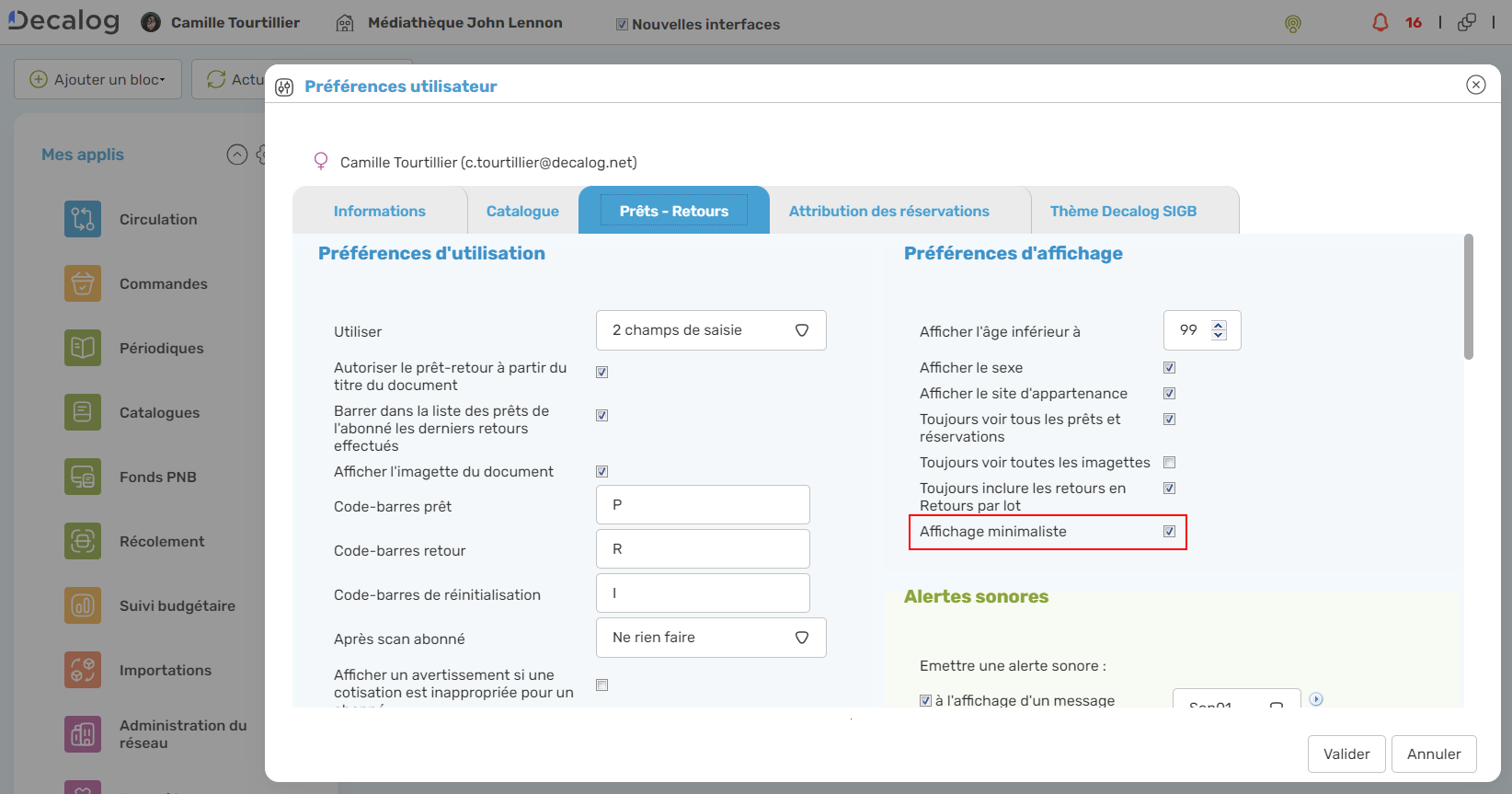Toggle alerte à l'affichage d'un message
This screenshot has width=1512, height=794.
coord(925,700)
